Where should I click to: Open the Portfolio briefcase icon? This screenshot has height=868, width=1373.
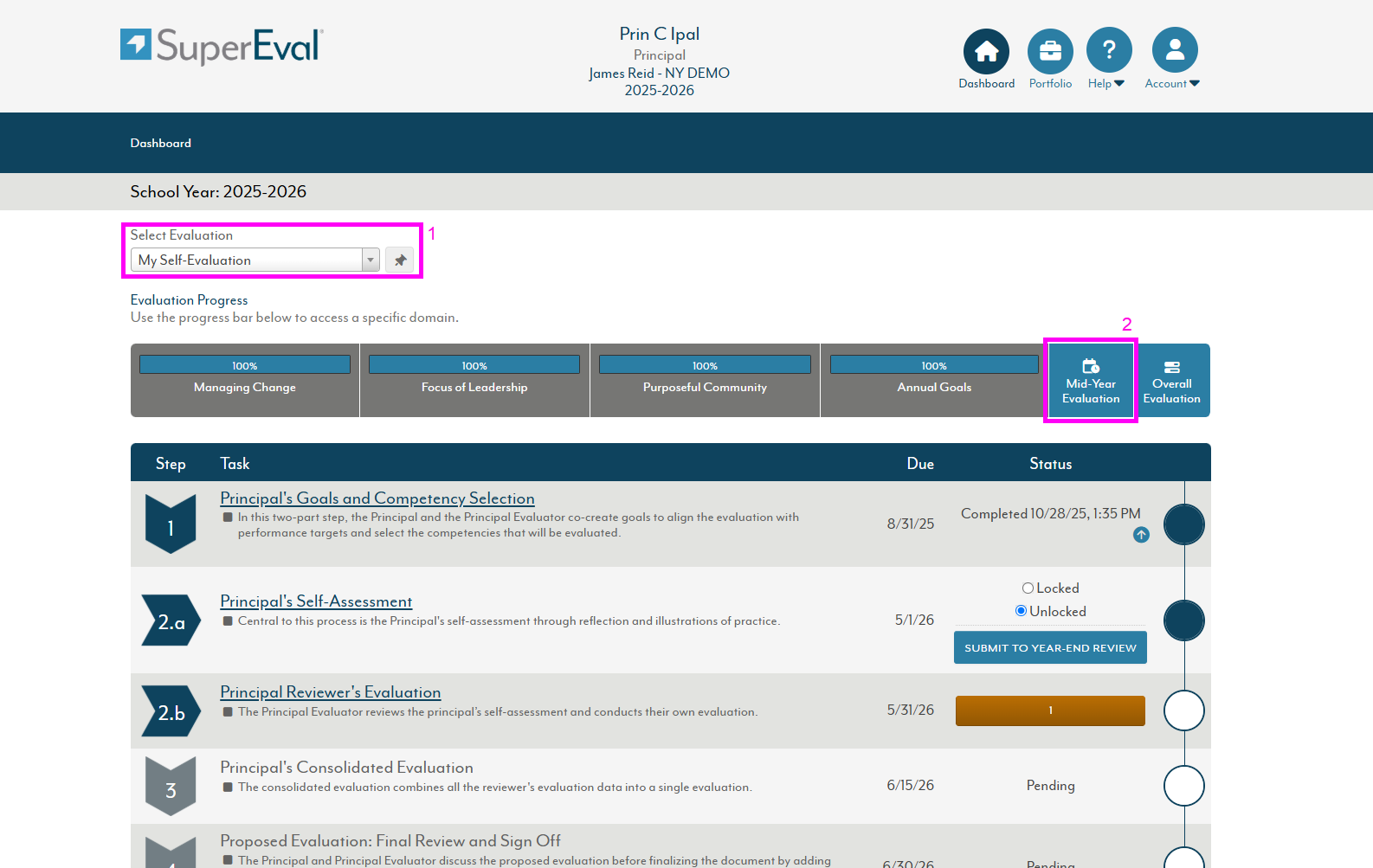point(1050,51)
